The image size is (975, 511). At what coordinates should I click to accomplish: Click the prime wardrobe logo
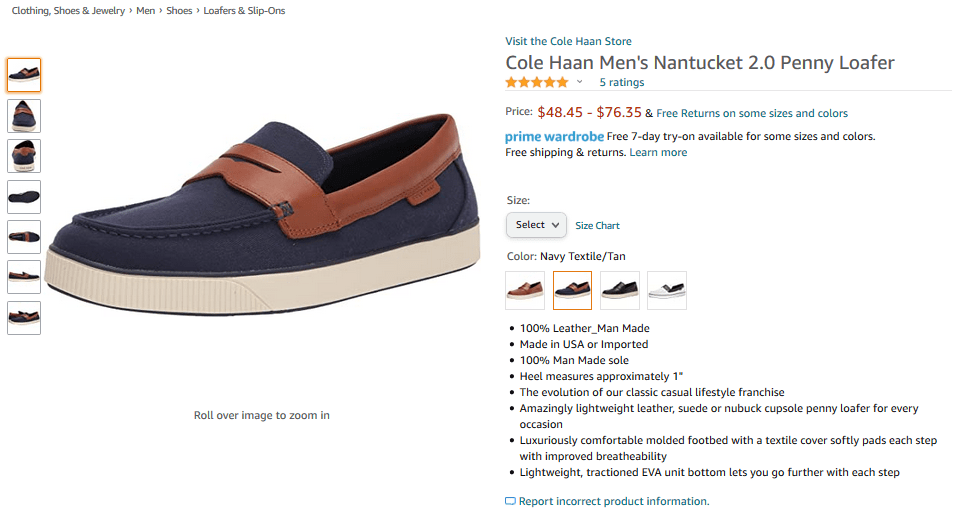554,136
